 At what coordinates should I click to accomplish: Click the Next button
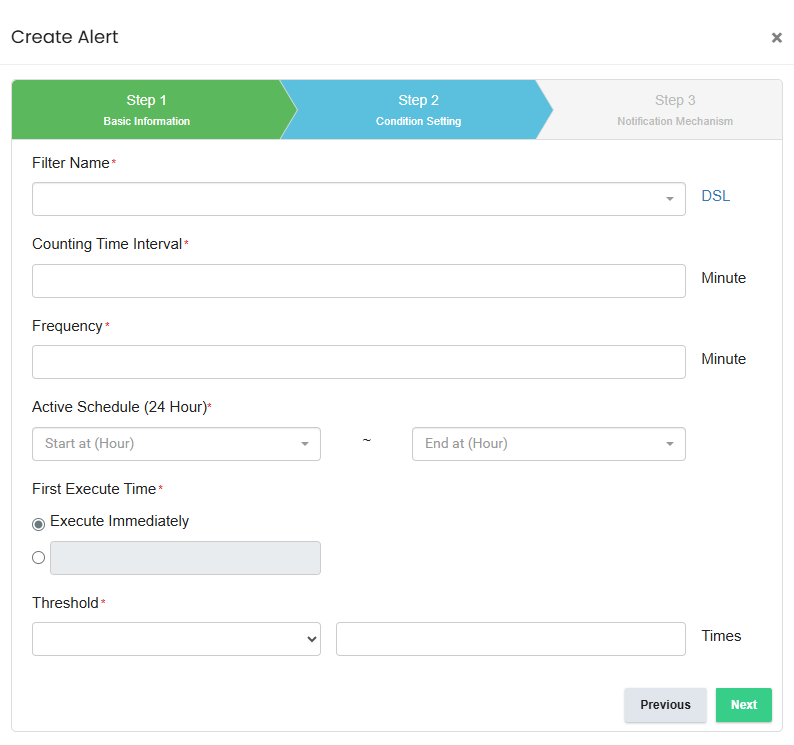pyautogui.click(x=743, y=704)
